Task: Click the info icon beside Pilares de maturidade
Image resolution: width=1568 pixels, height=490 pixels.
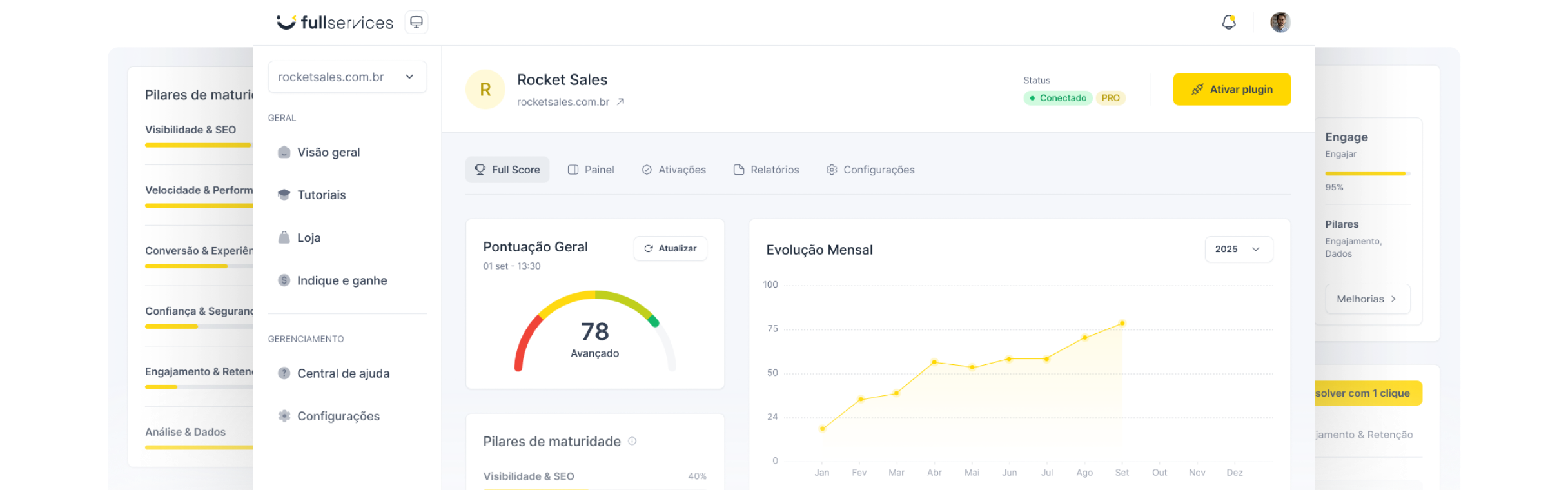Action: 632,441
